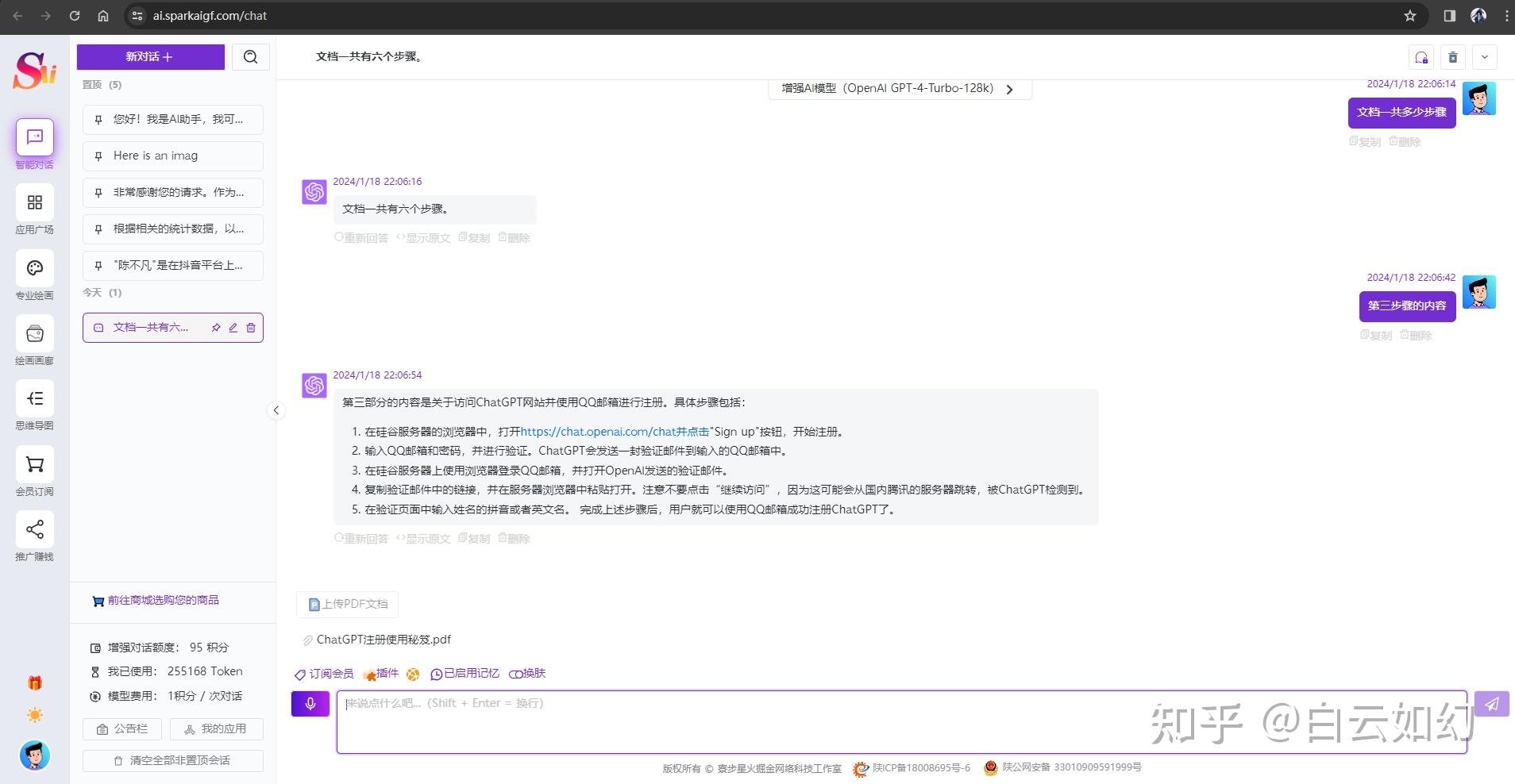Image resolution: width=1515 pixels, height=784 pixels.
Task: Collapse the sidebar with left chevron
Action: [x=276, y=410]
